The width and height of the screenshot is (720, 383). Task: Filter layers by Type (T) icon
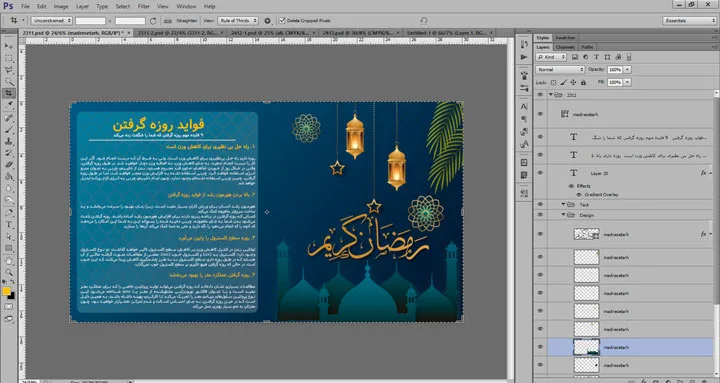pos(596,57)
